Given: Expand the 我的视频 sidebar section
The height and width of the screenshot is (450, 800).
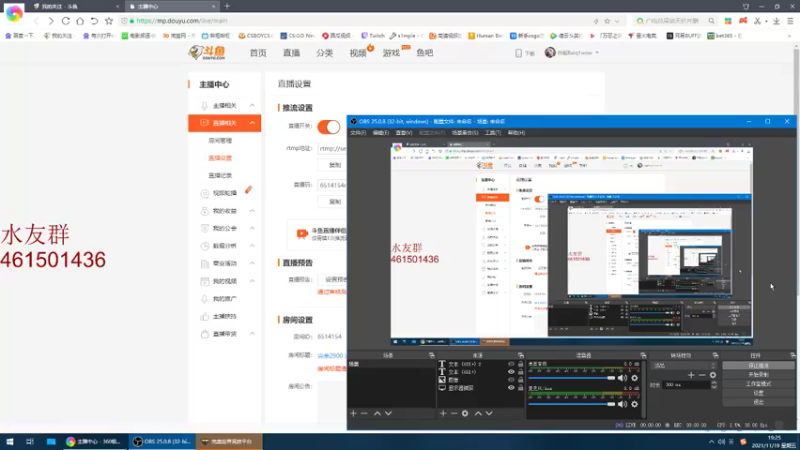Looking at the screenshot, I should (x=252, y=281).
